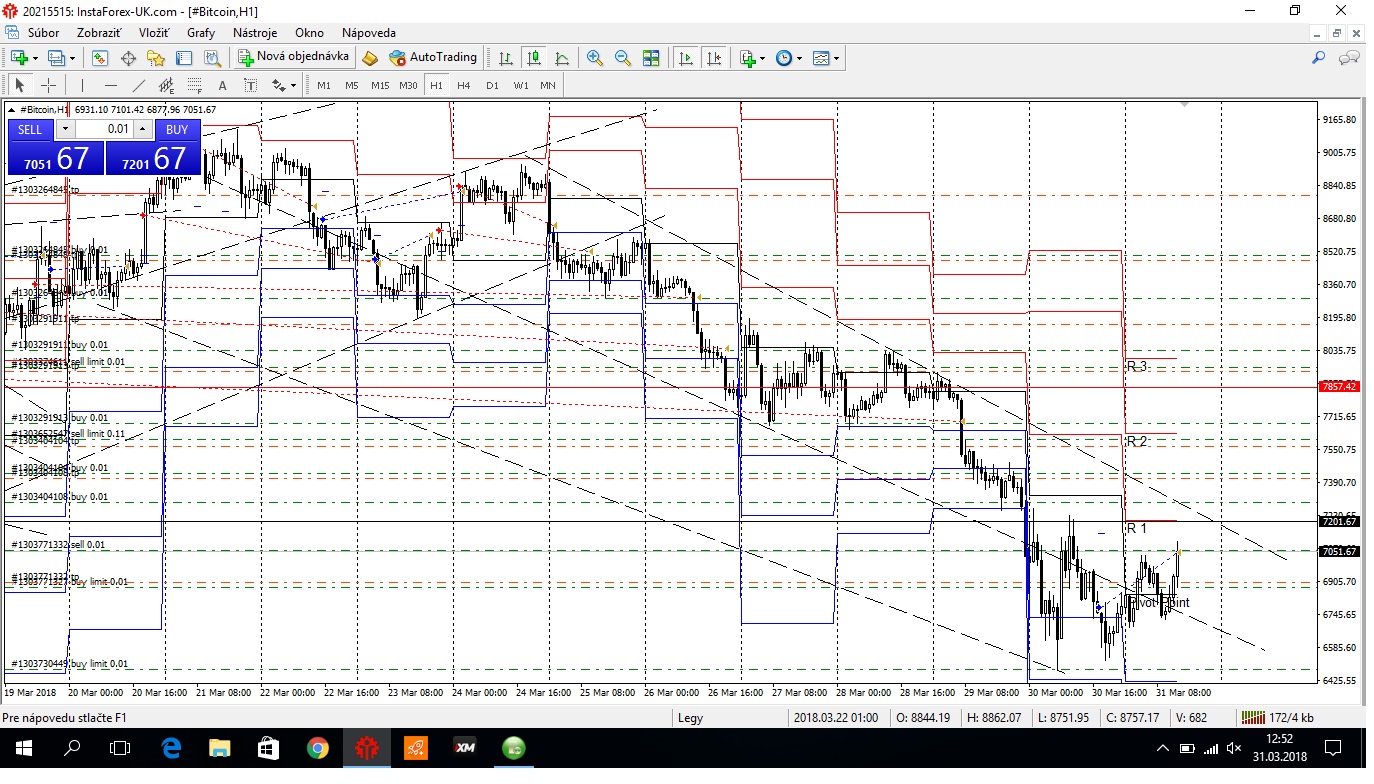This screenshot has width=1374, height=784.
Task: Select the cursor arrow tool
Action: pyautogui.click(x=19, y=85)
